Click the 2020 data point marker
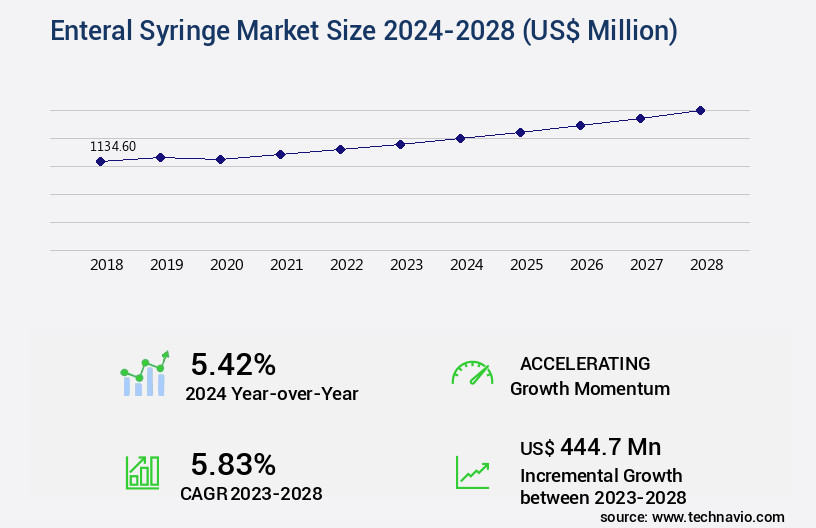 [220, 159]
